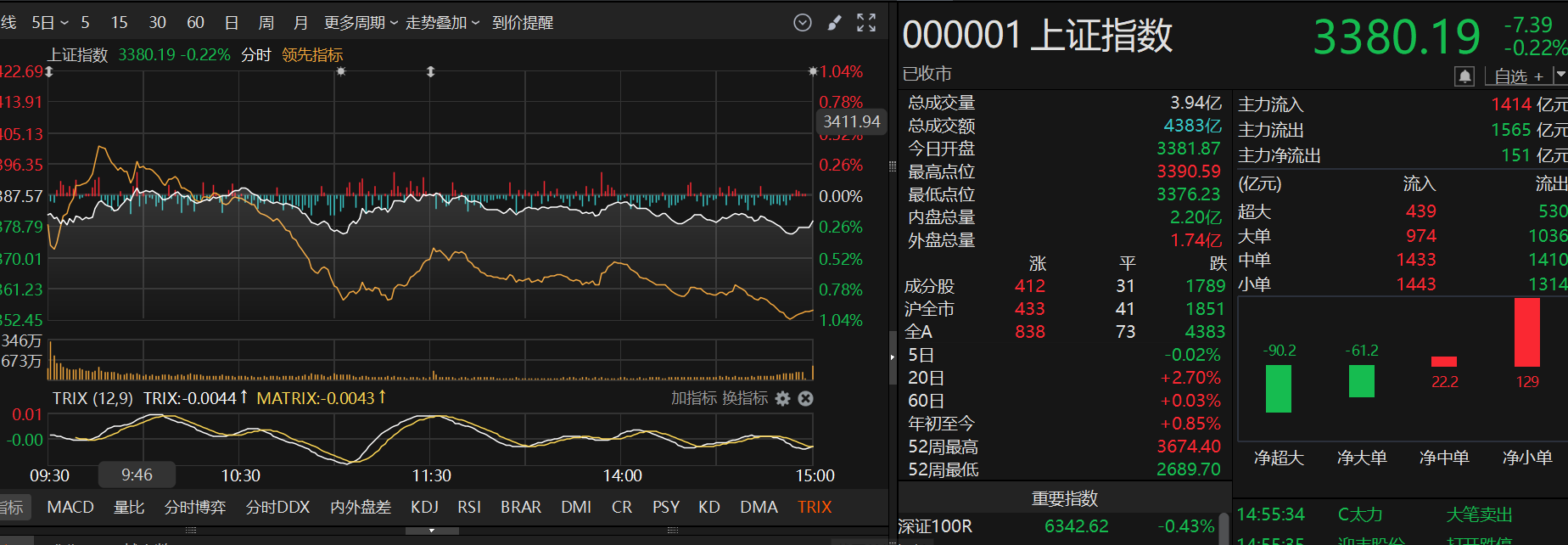The image size is (1568, 545).
Task: Click 加指标 to add an indicator
Action: click(x=694, y=398)
